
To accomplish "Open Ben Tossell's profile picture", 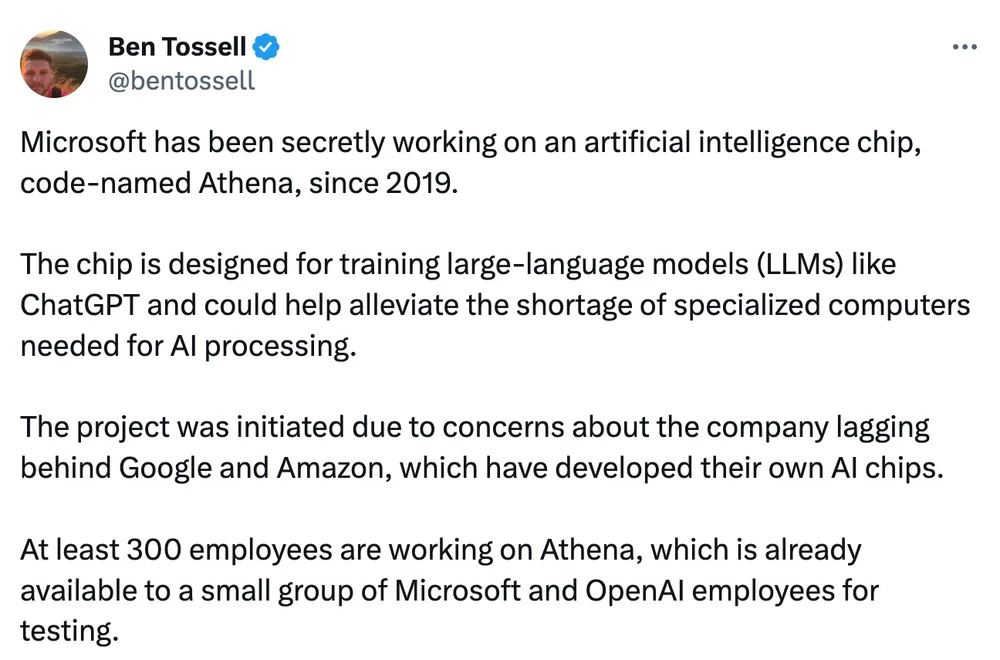I will [x=55, y=63].
